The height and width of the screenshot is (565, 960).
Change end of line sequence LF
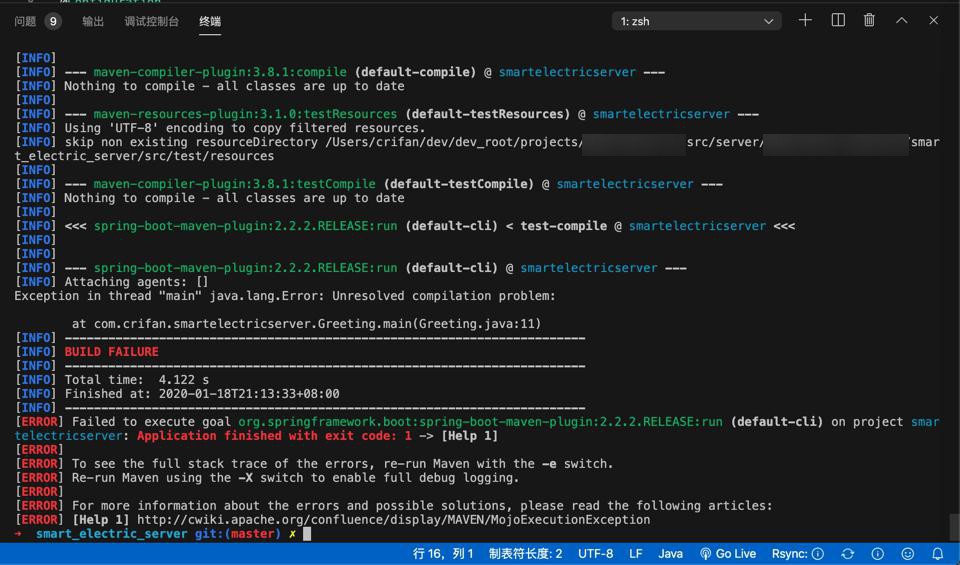tap(636, 554)
